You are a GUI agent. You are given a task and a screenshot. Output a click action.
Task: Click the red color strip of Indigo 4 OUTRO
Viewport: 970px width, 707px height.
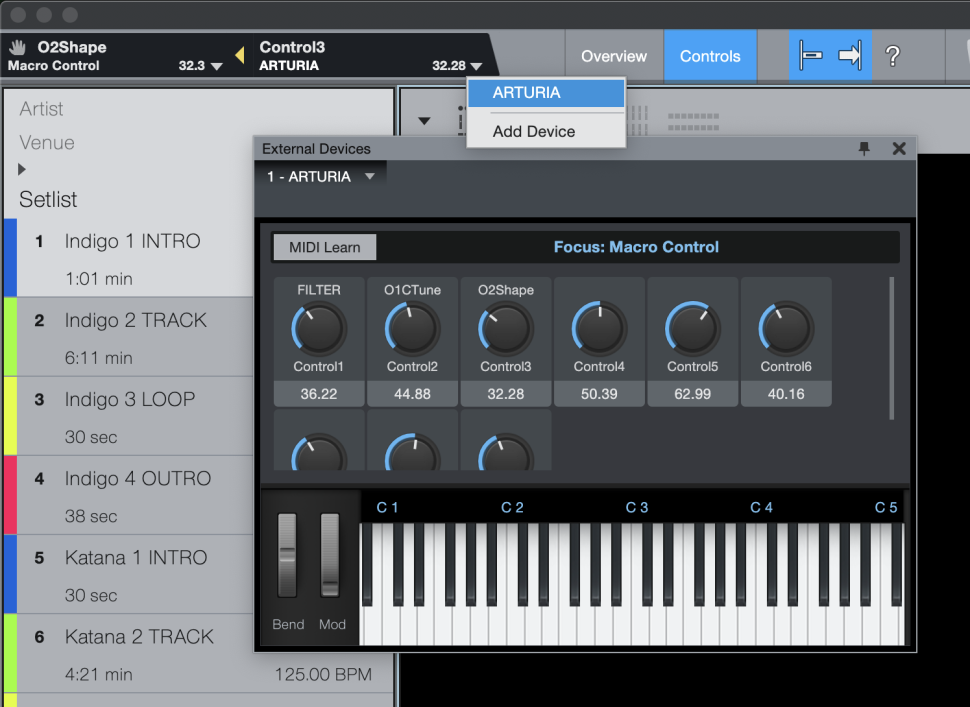click(x=10, y=495)
